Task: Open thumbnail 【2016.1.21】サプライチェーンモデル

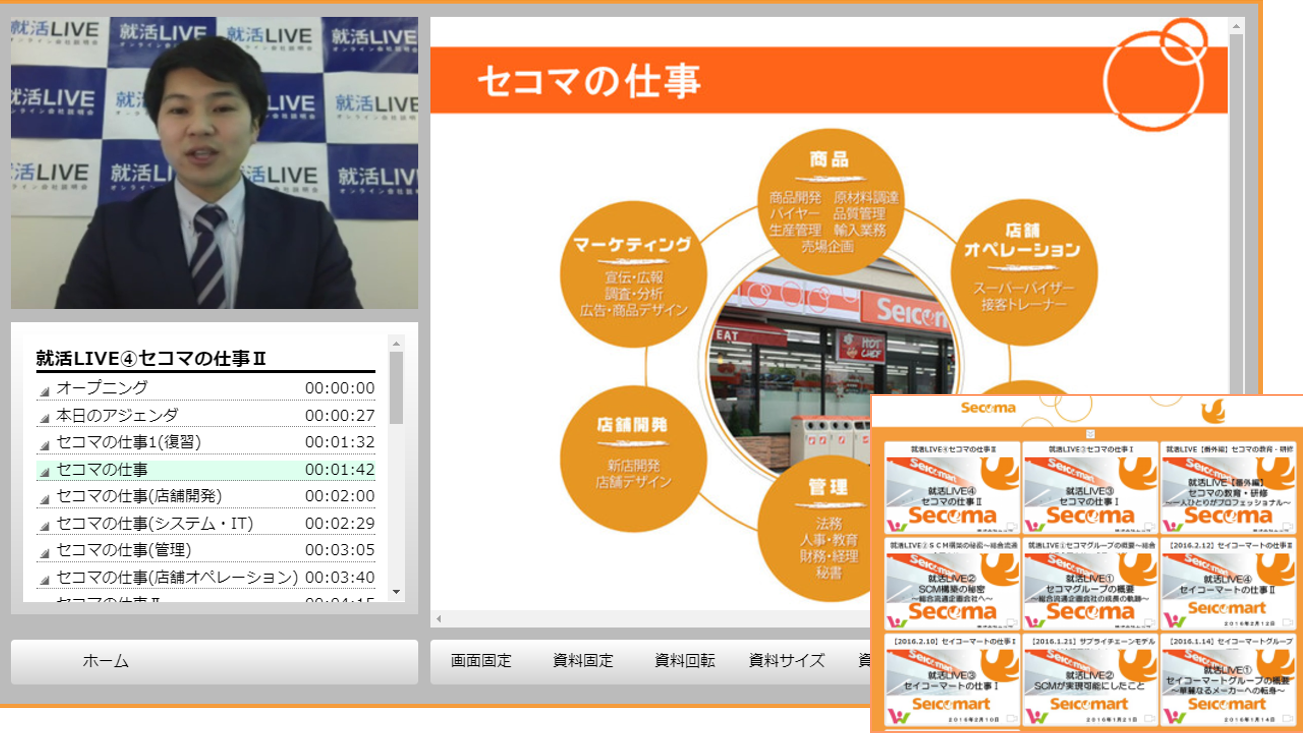Action: point(1090,679)
